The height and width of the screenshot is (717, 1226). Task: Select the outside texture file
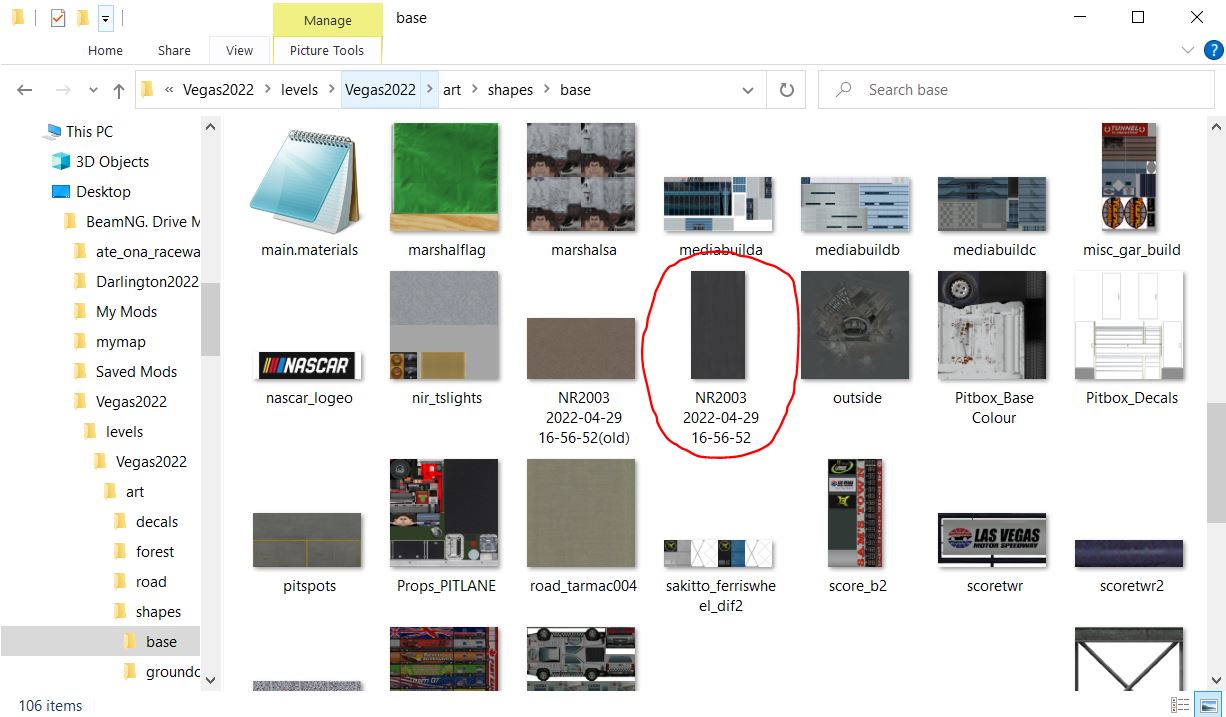pos(856,340)
